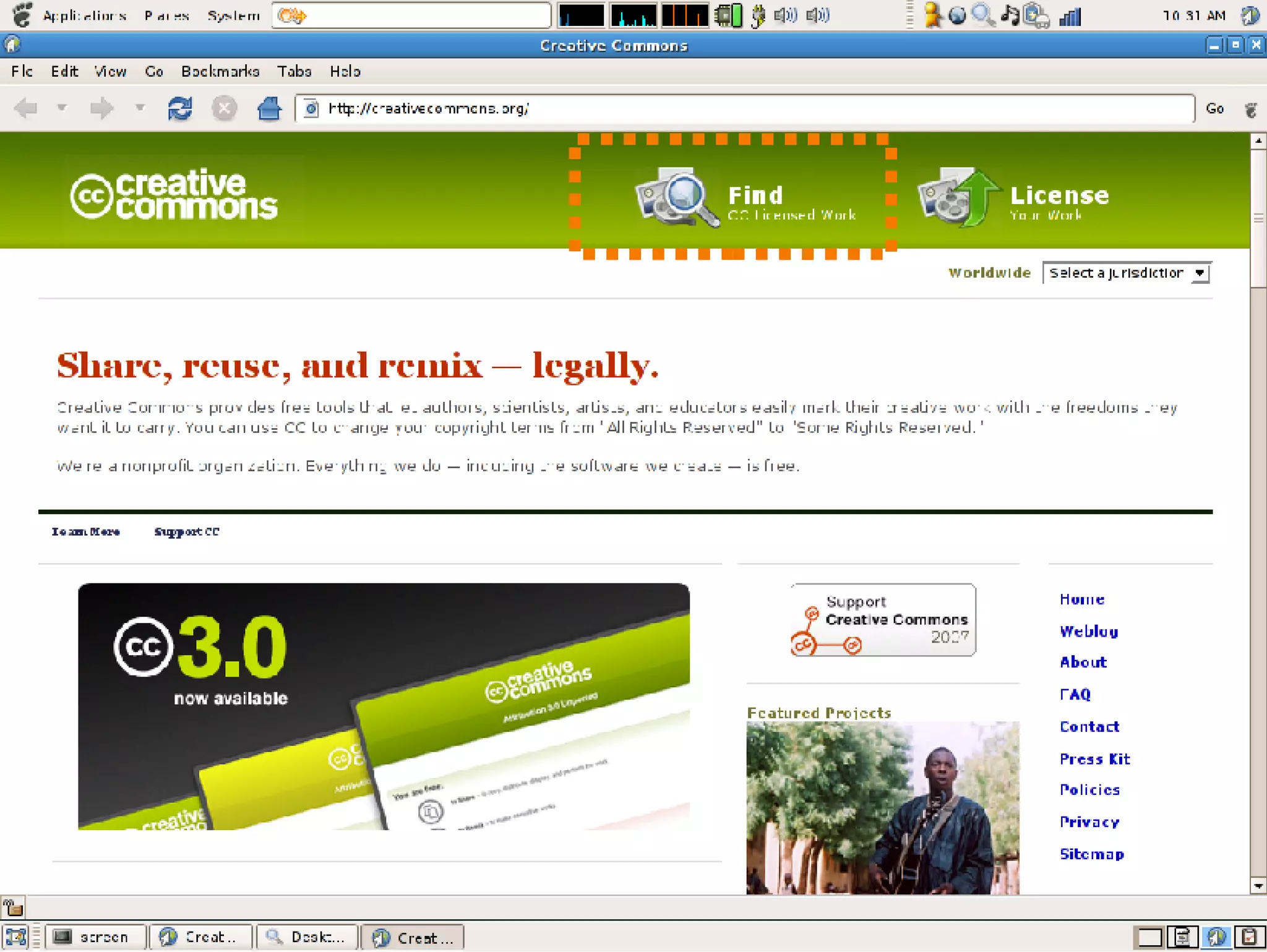
Task: Click the page vertical scrollbar down arrow
Action: point(1258,886)
